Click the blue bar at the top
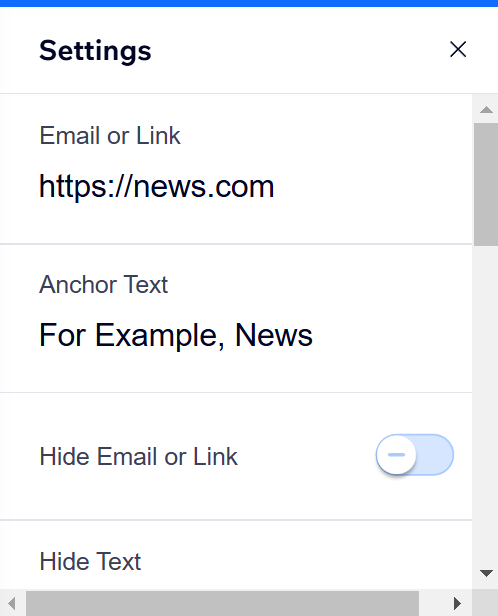 249,3
